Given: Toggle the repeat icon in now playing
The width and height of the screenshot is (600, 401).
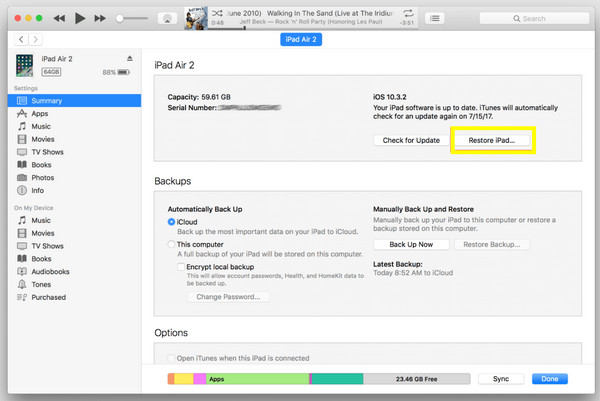Looking at the screenshot, I should pos(408,13).
